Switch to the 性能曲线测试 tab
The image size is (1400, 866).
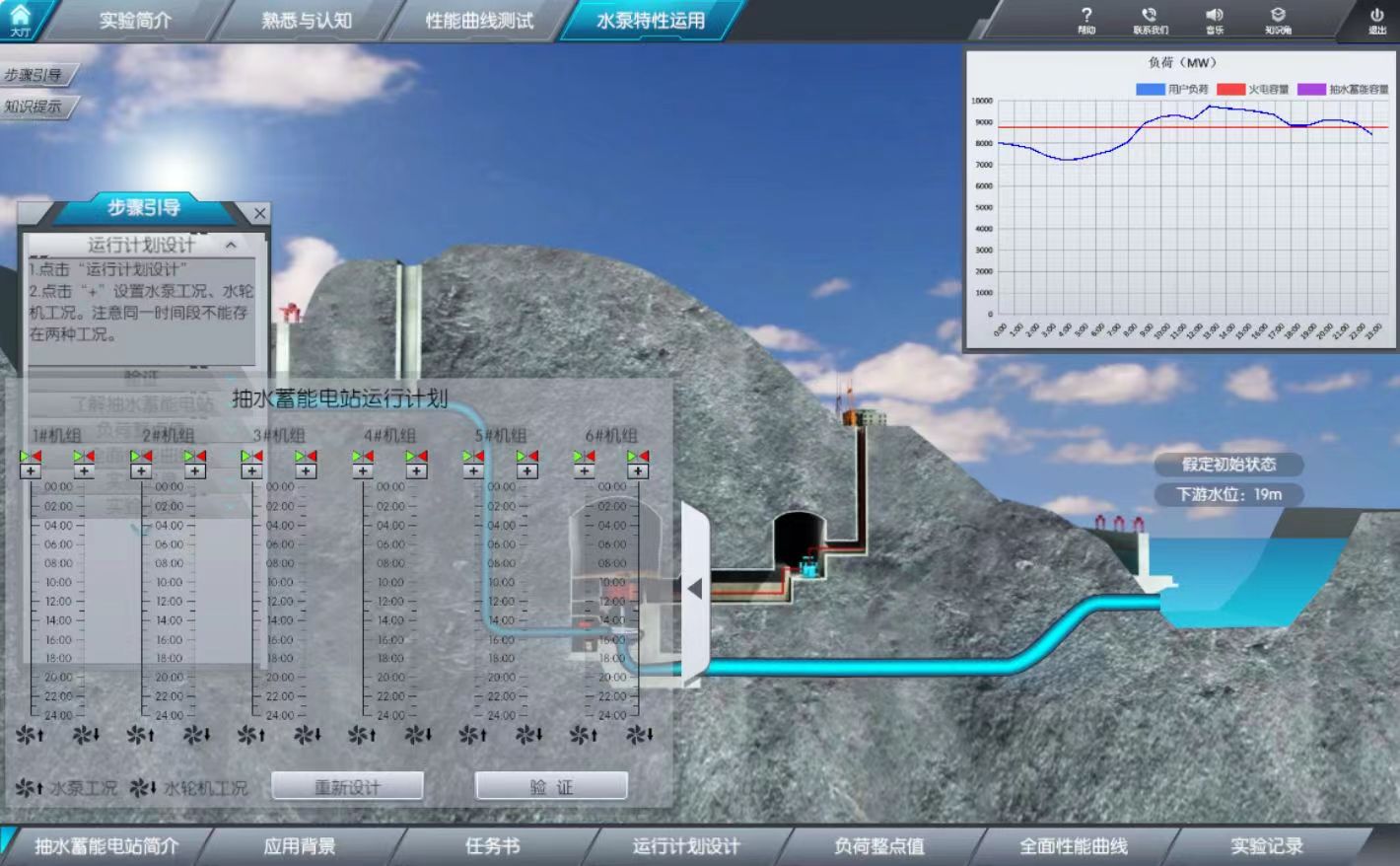479,21
